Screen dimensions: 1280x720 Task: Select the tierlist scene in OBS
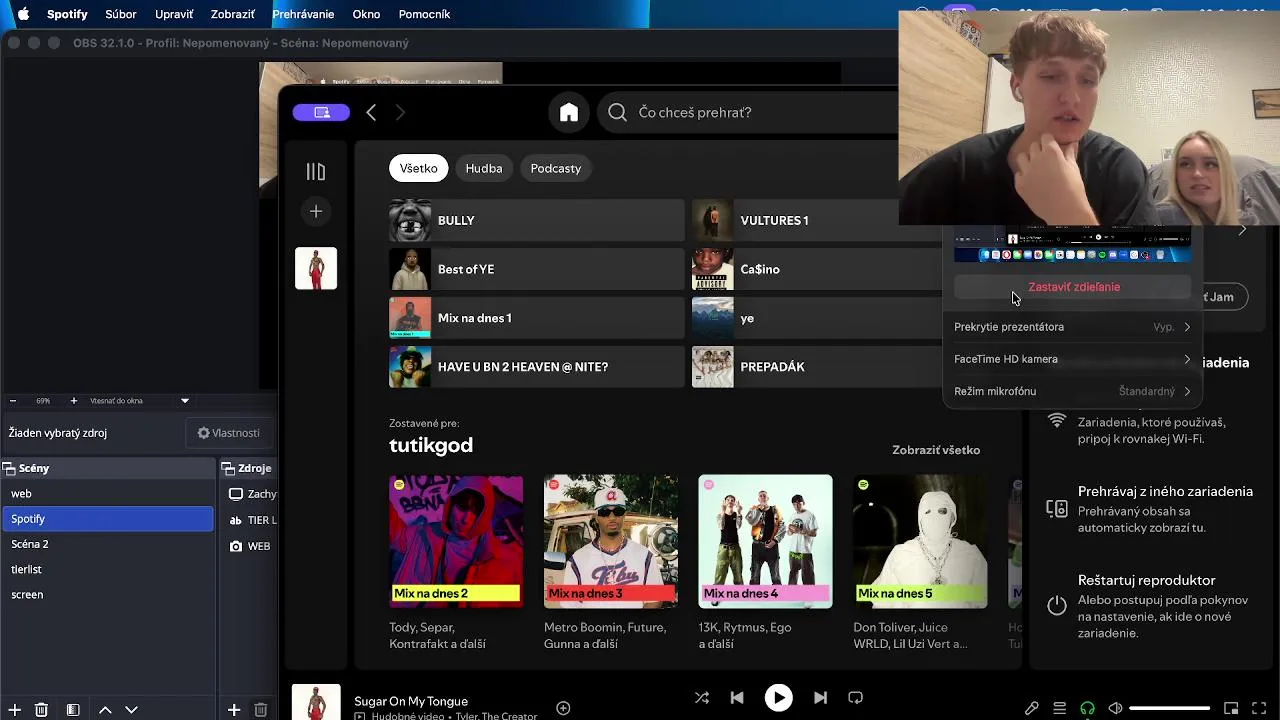tap(107, 569)
